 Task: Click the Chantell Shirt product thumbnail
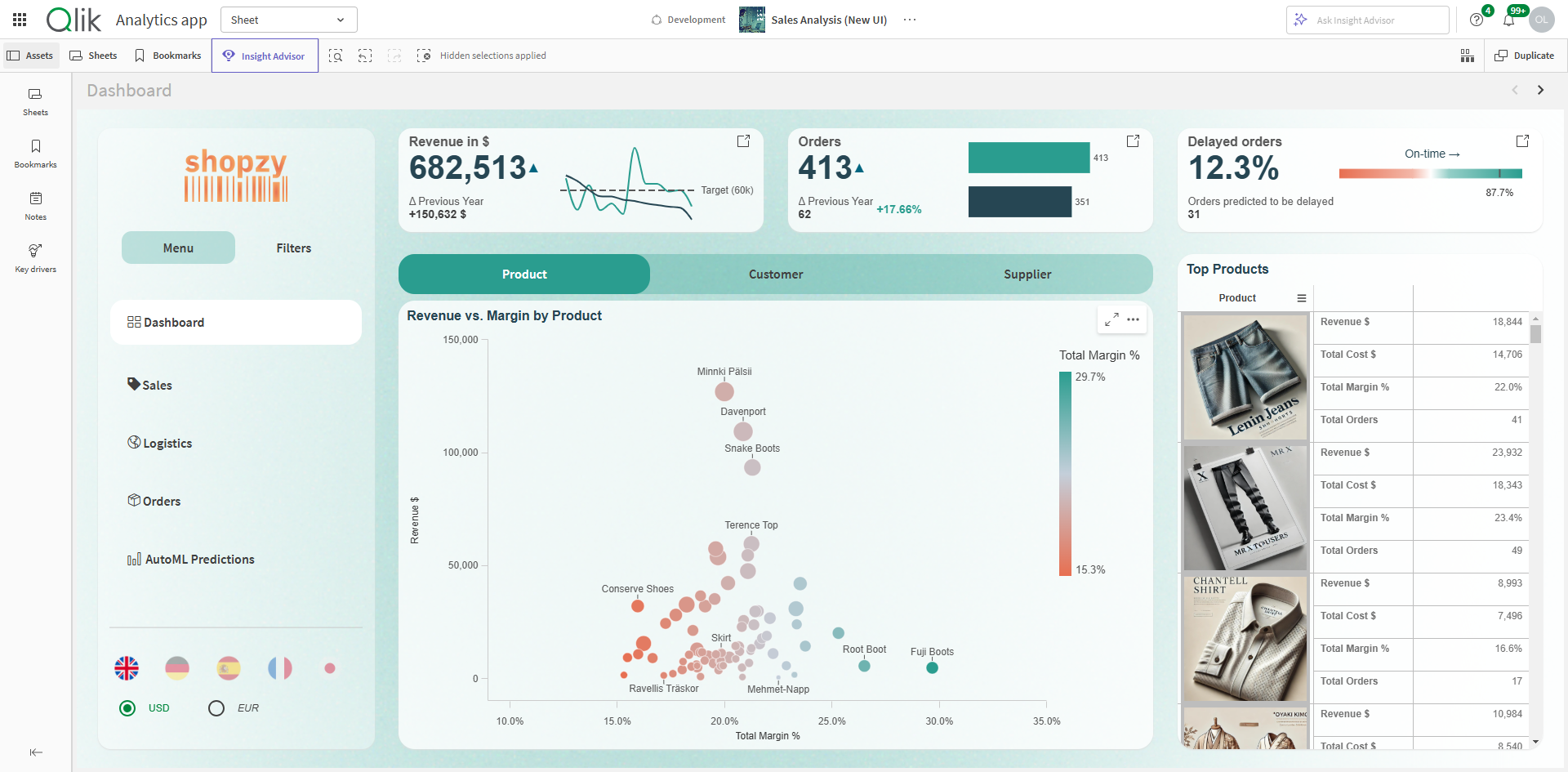[1245, 638]
